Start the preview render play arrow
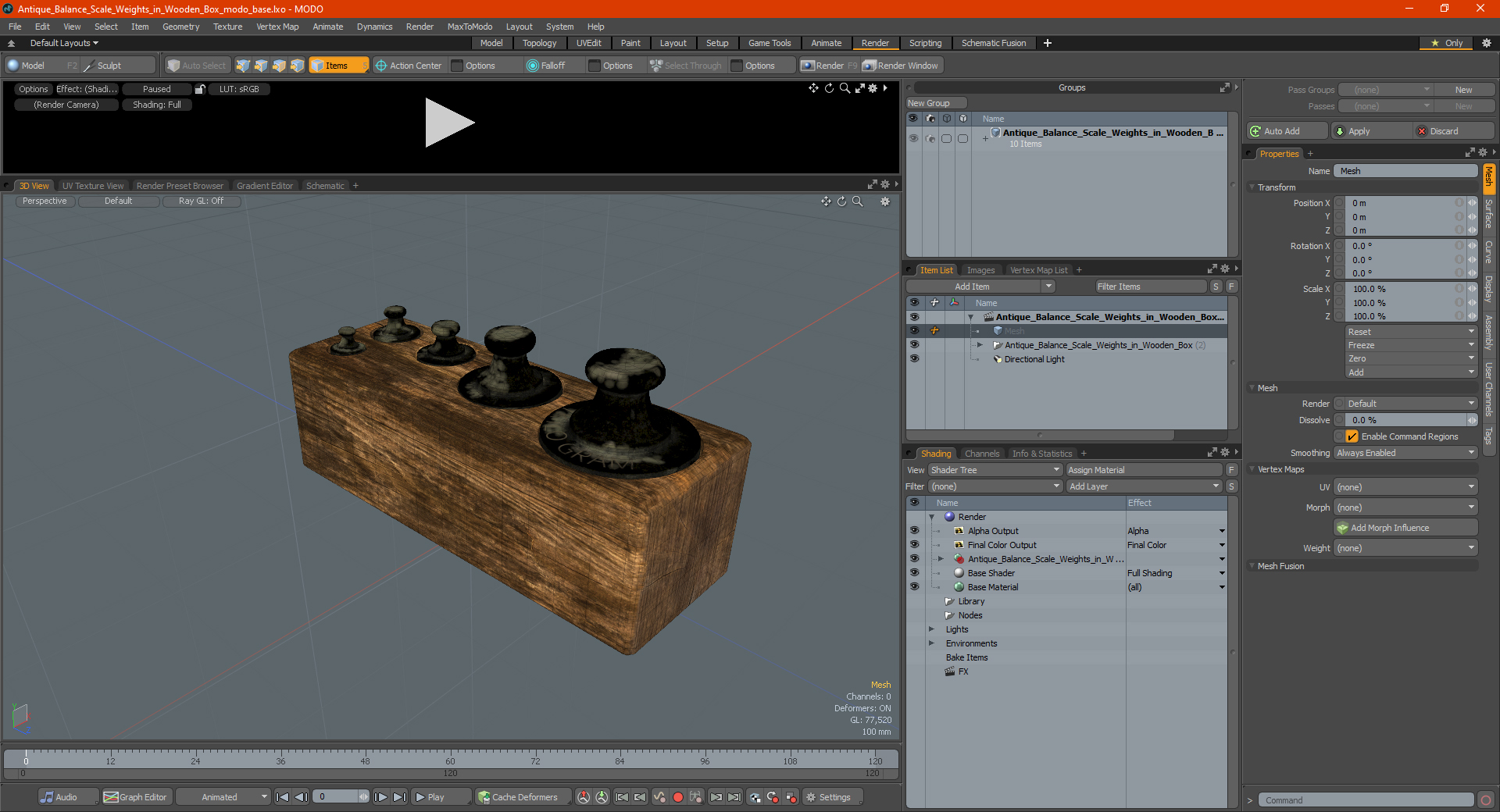Image resolution: width=1500 pixels, height=812 pixels. (448, 123)
